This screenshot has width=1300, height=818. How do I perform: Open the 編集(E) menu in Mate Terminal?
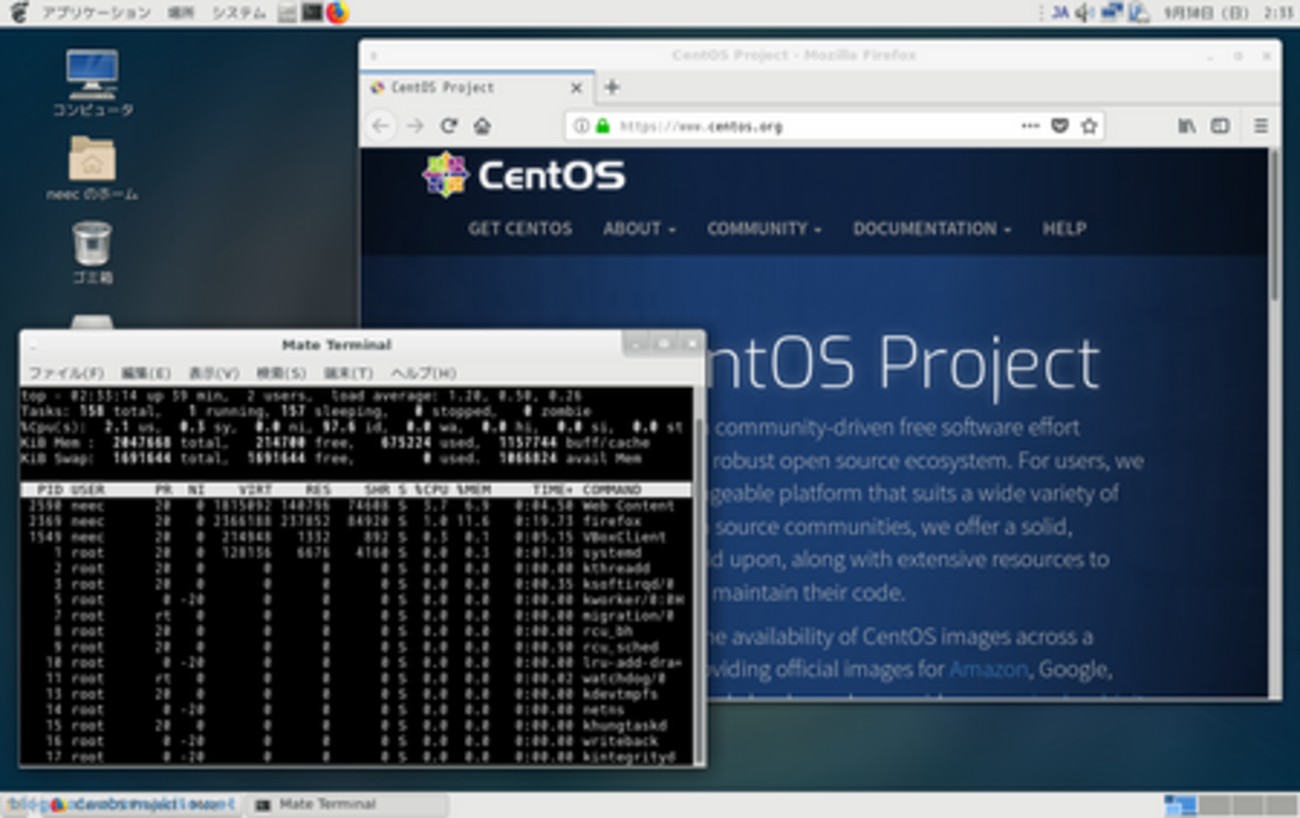[146, 373]
